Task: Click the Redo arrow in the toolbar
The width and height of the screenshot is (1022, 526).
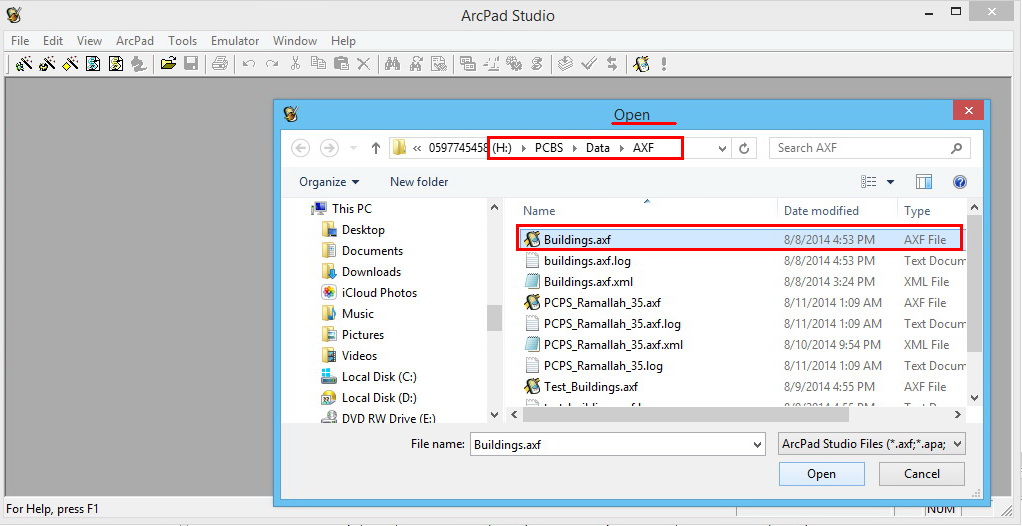Action: pos(272,64)
